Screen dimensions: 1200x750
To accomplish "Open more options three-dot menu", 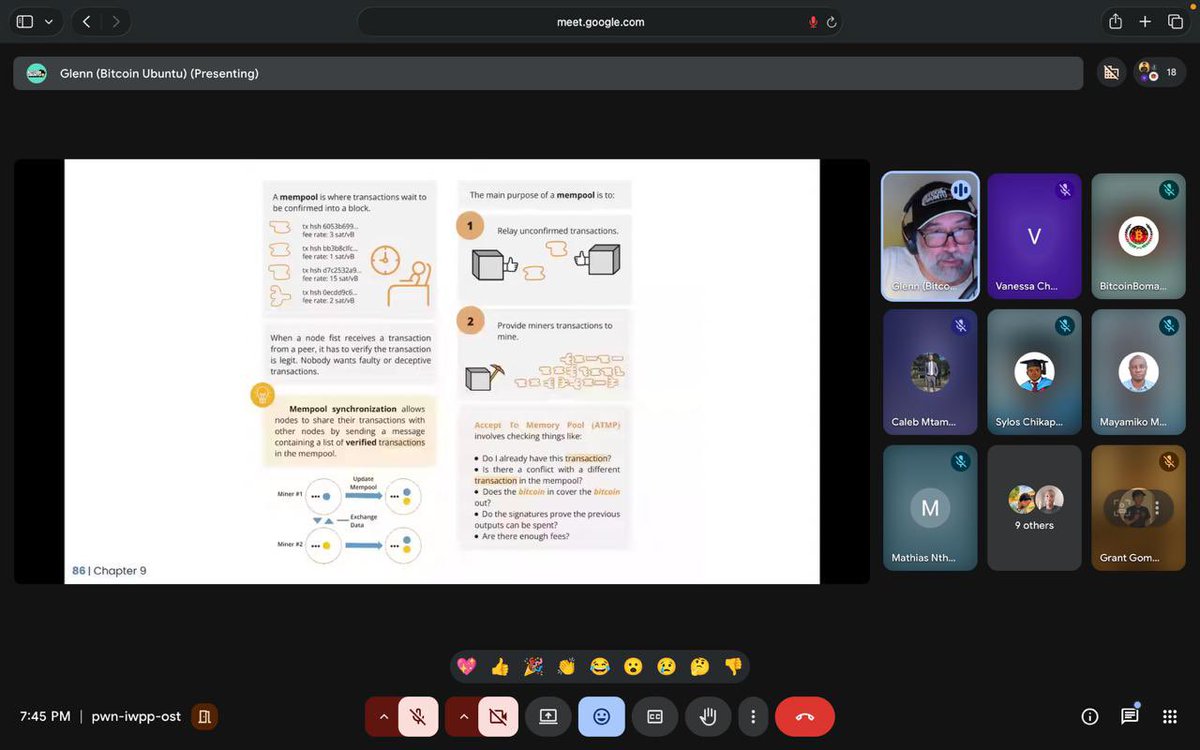I will pos(753,716).
